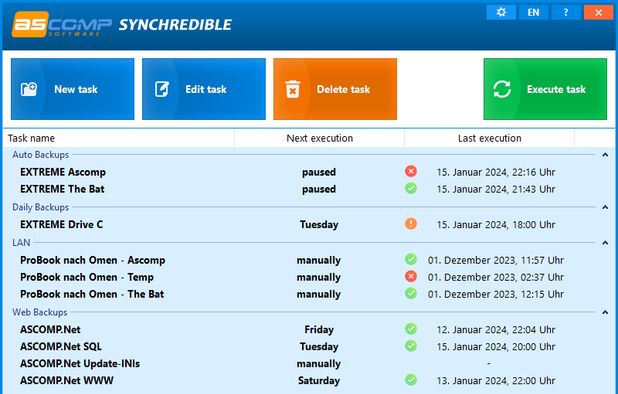Select the ASCOMP.Net WWW task
The height and width of the screenshot is (394, 618).
[67, 381]
